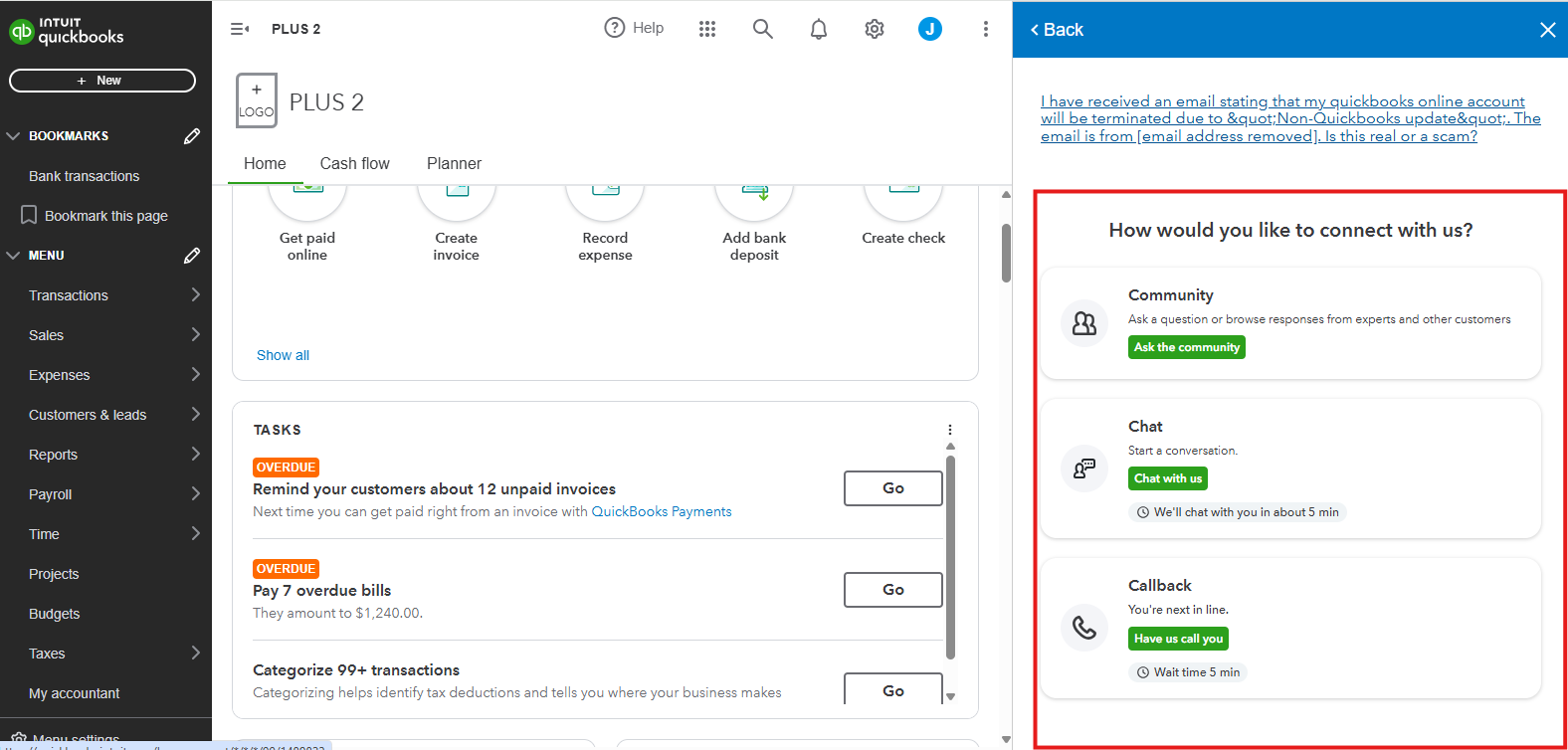Edit bookmarks with the pencil icon
1568x750 pixels.
click(192, 136)
